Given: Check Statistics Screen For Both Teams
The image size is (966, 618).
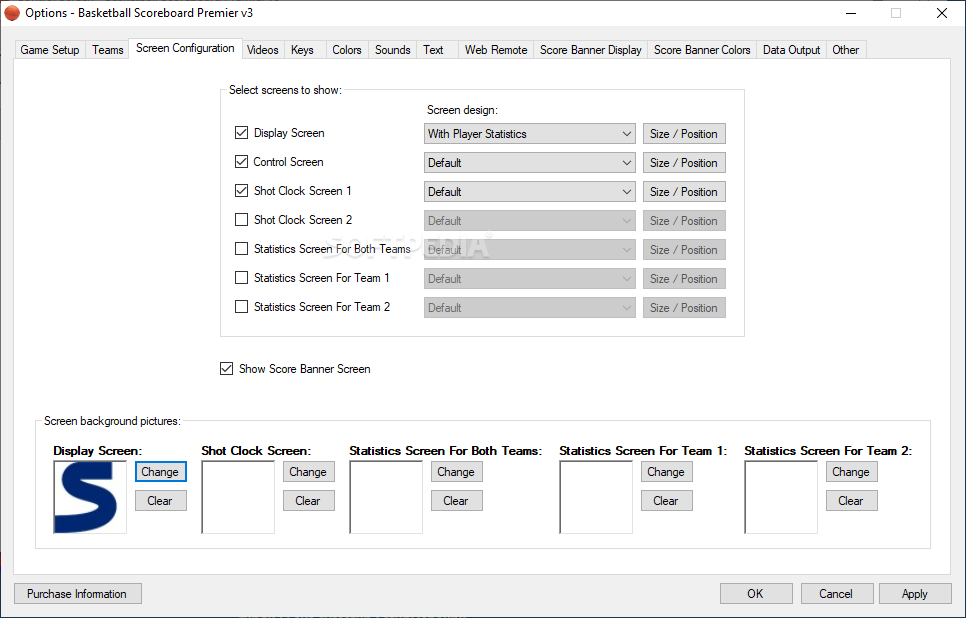Looking at the screenshot, I should 242,248.
